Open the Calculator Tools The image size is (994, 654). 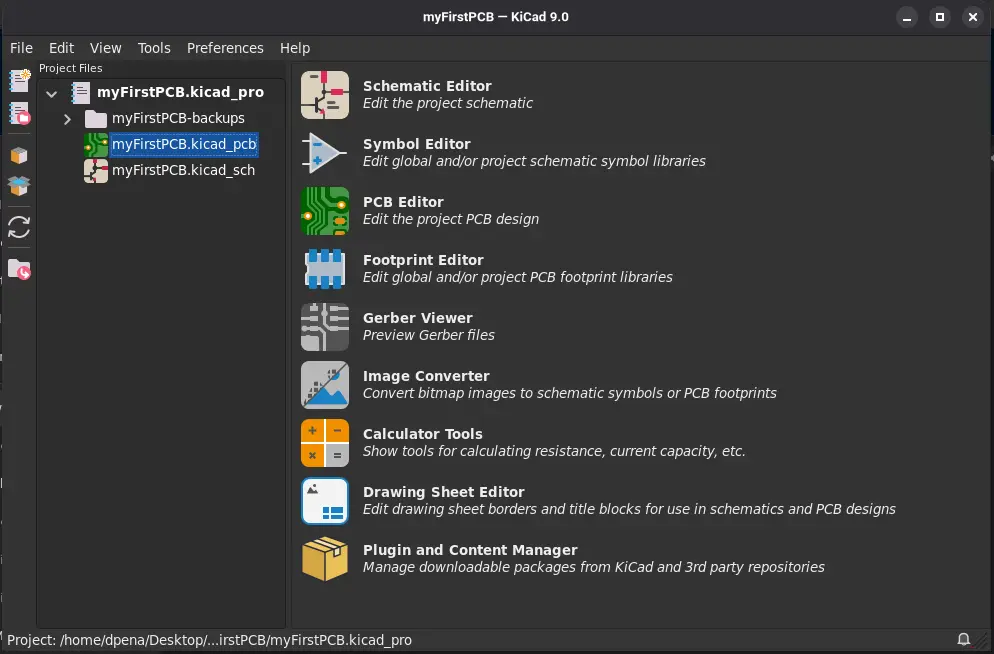[x=422, y=442]
